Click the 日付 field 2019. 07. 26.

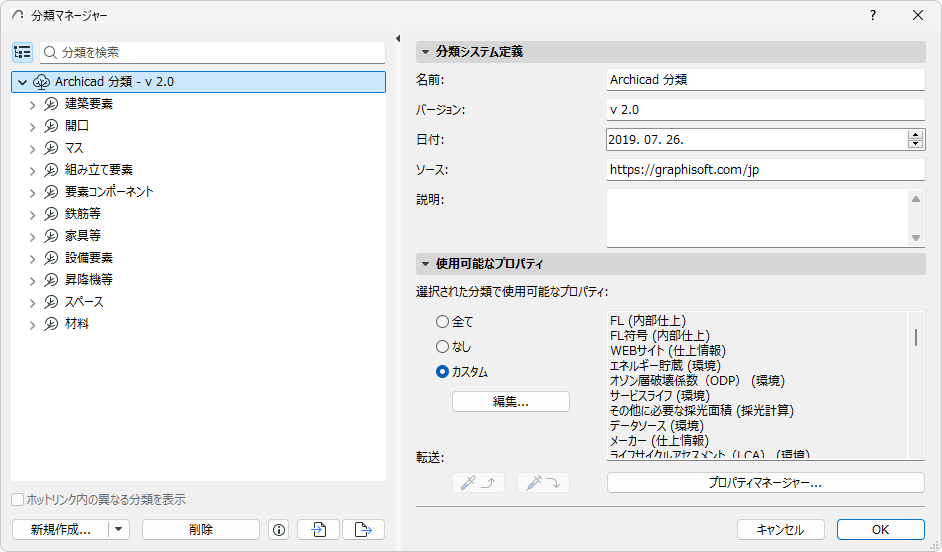(x=756, y=139)
